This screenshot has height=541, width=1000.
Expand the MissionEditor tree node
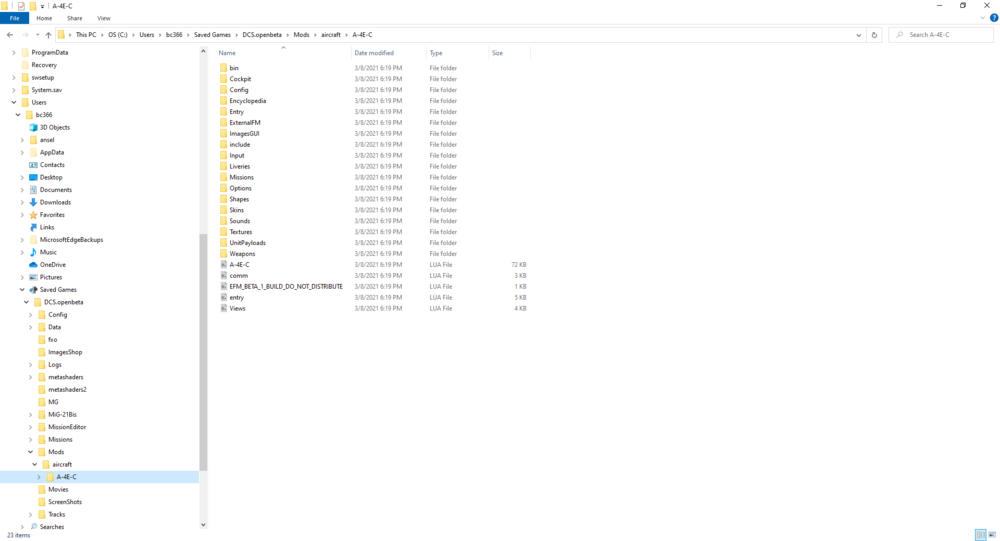coord(31,427)
